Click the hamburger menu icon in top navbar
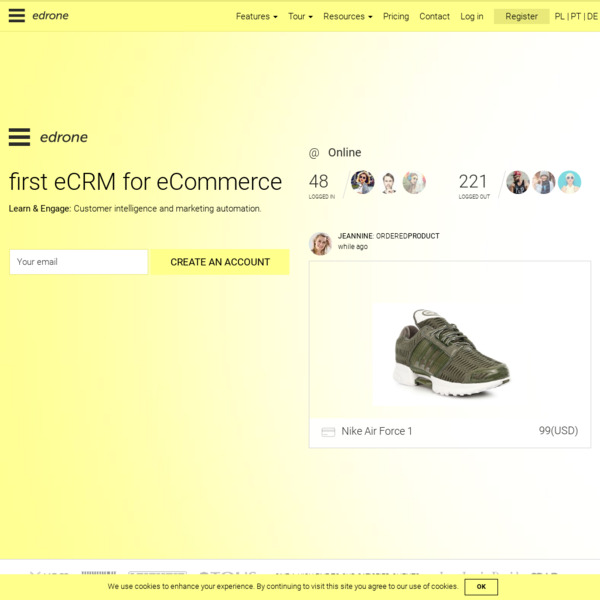 [x=17, y=16]
